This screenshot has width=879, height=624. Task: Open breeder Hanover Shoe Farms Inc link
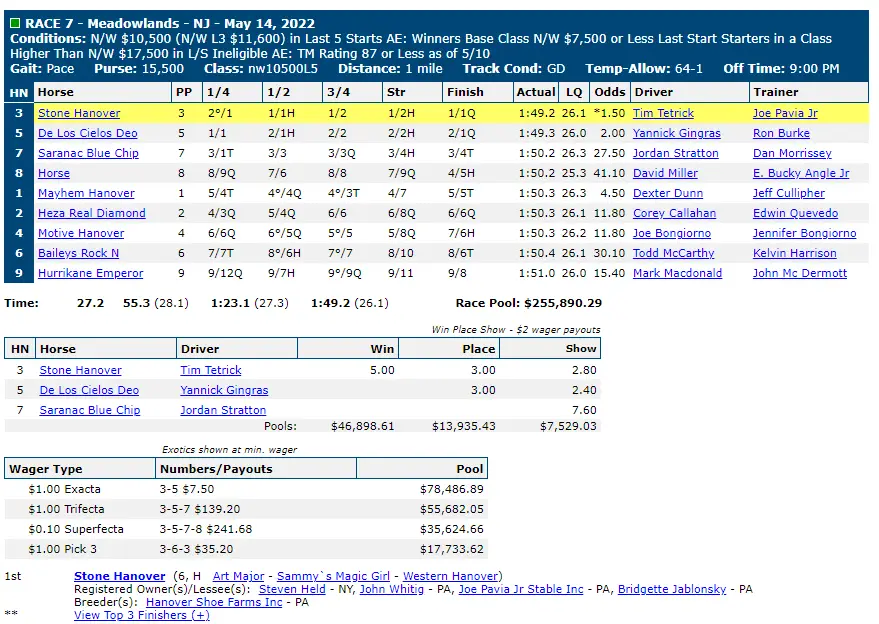click(214, 602)
